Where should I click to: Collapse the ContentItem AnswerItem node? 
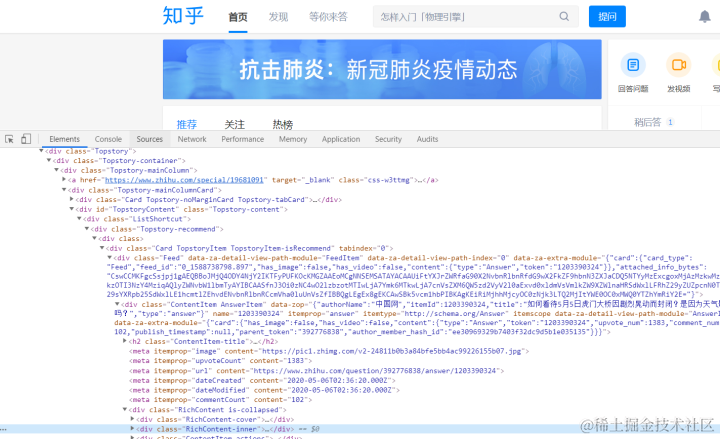point(117,304)
